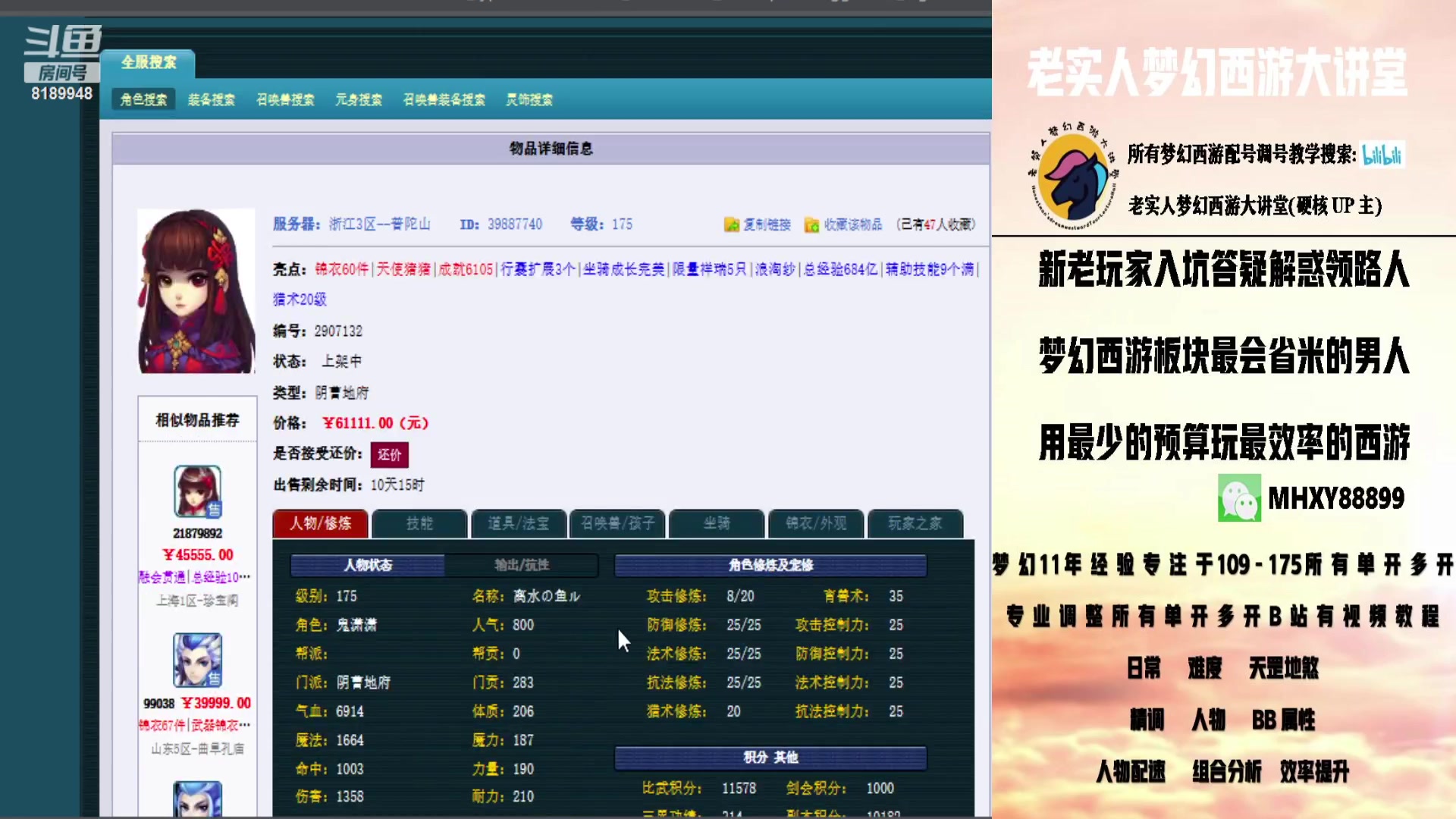Click the 相似物品推荐 header
The image size is (1456, 819).
tap(197, 420)
